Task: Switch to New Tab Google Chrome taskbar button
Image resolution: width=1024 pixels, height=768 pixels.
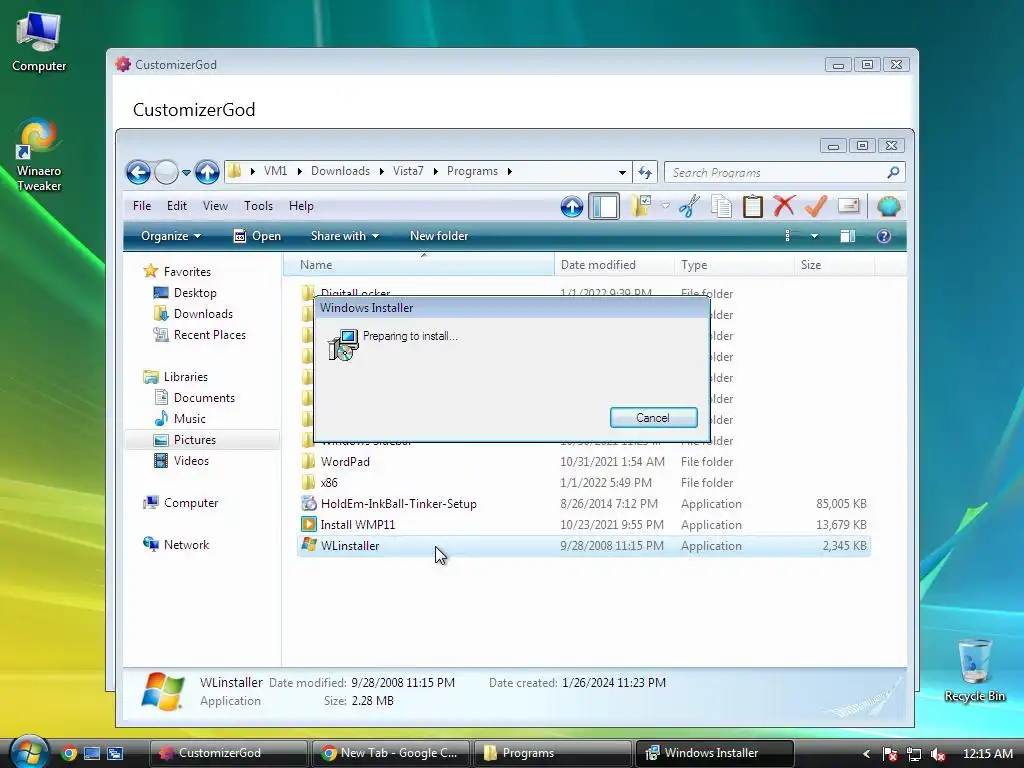Action: click(x=390, y=753)
